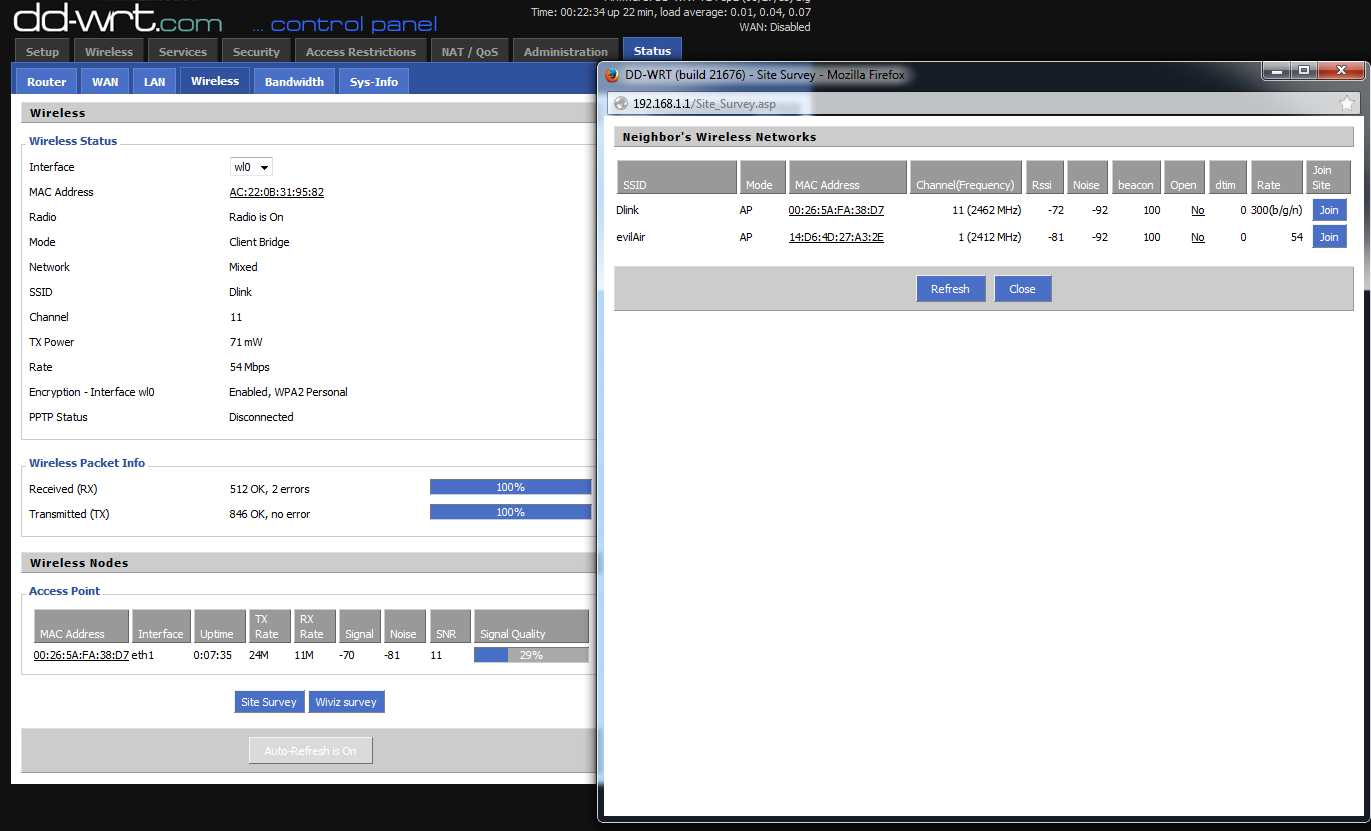Screen dimensions: 1371x831
Task: Click the SSID column header
Action: coord(677,177)
